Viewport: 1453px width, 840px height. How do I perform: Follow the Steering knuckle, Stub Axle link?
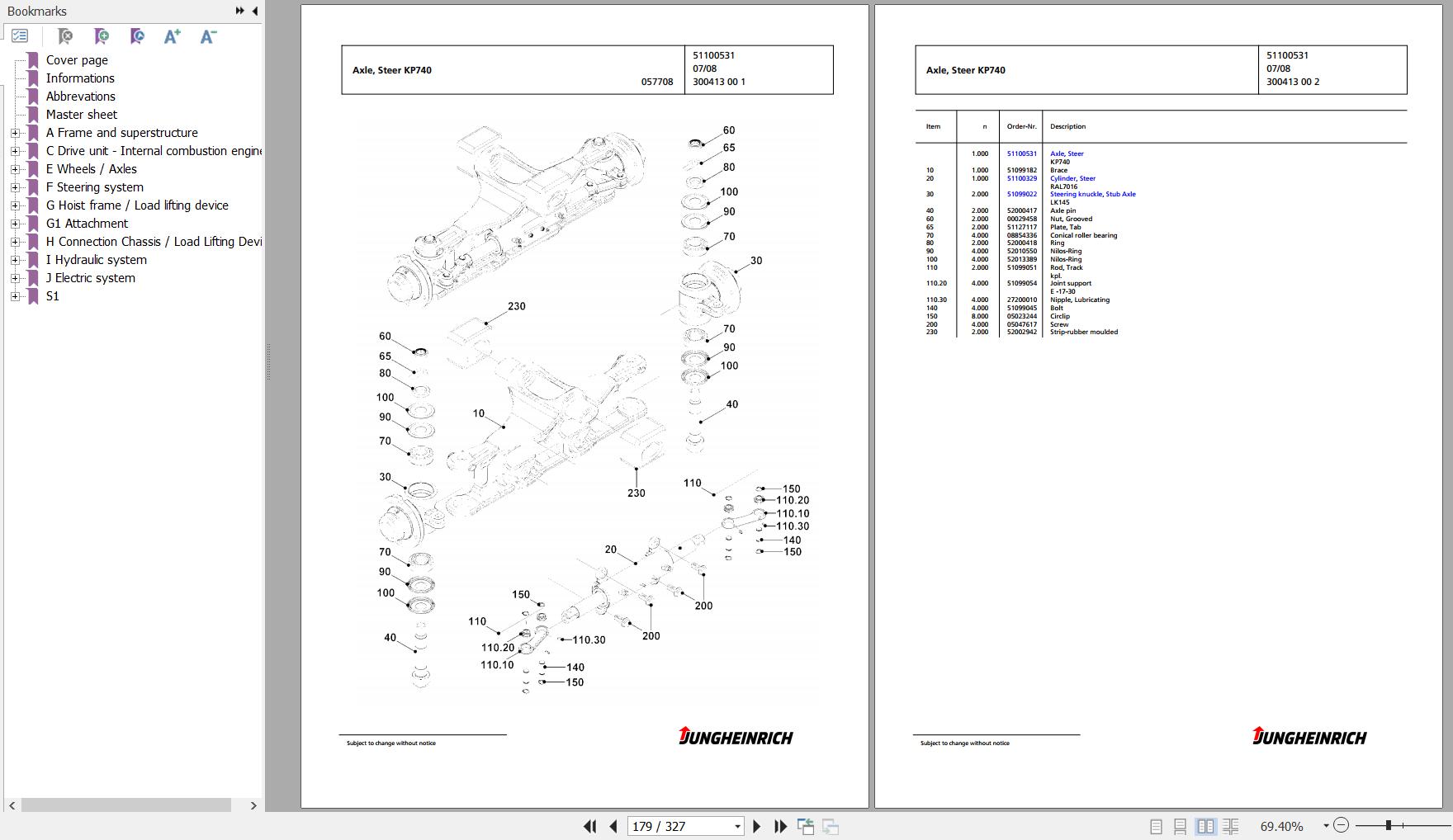[x=1092, y=194]
